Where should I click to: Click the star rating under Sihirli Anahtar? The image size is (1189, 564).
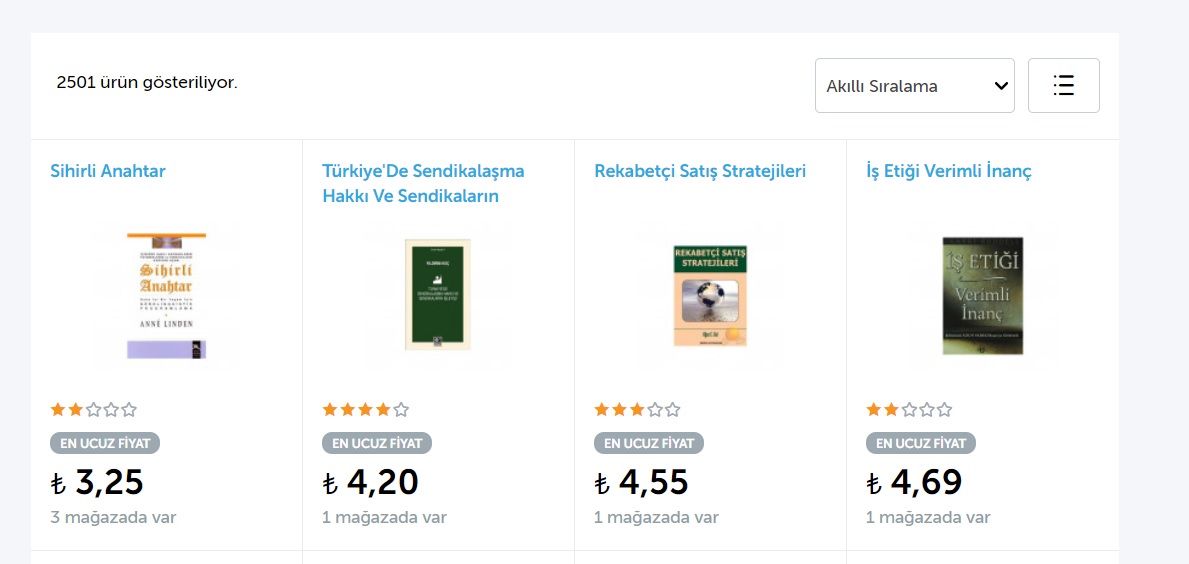coord(93,409)
